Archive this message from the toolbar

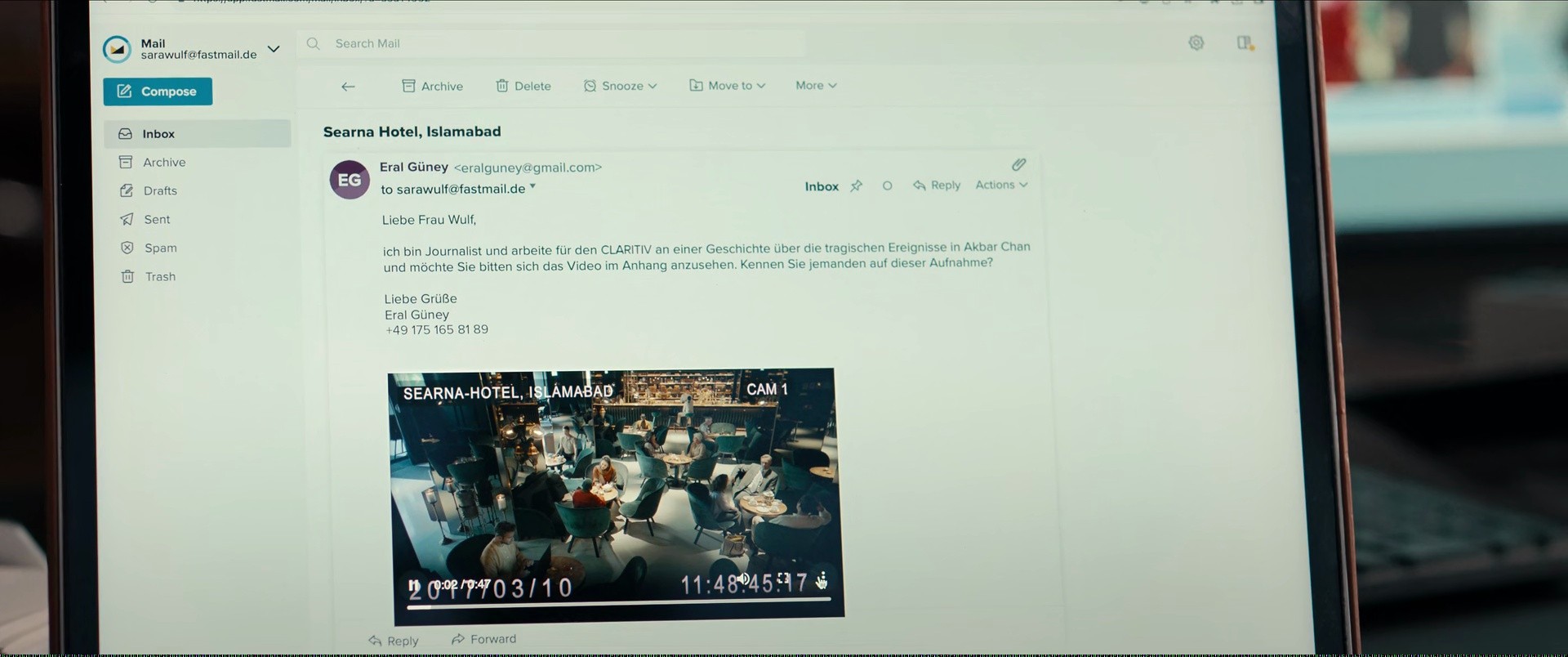432,86
